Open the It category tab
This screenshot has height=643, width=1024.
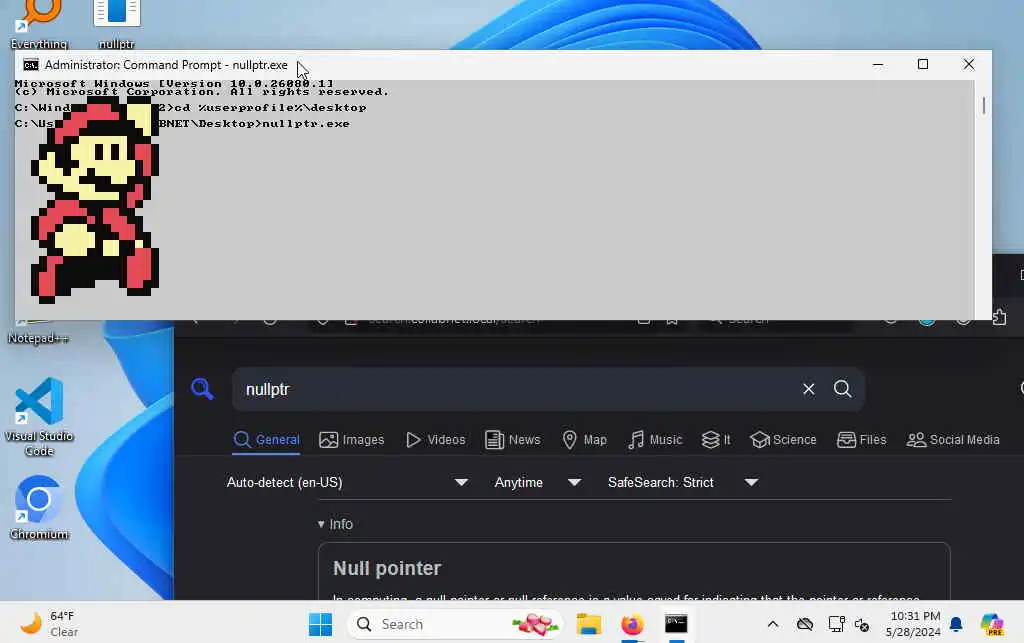coord(716,440)
